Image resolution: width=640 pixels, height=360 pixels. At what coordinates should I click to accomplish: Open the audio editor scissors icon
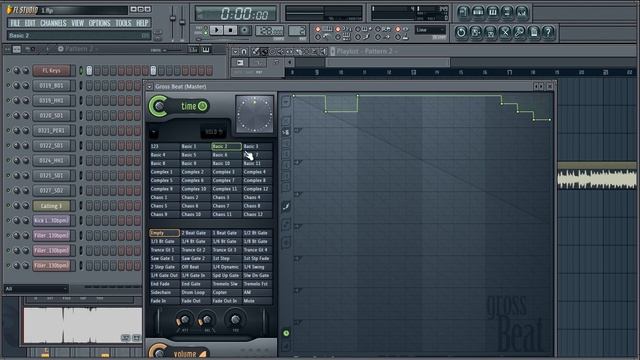coord(505,32)
